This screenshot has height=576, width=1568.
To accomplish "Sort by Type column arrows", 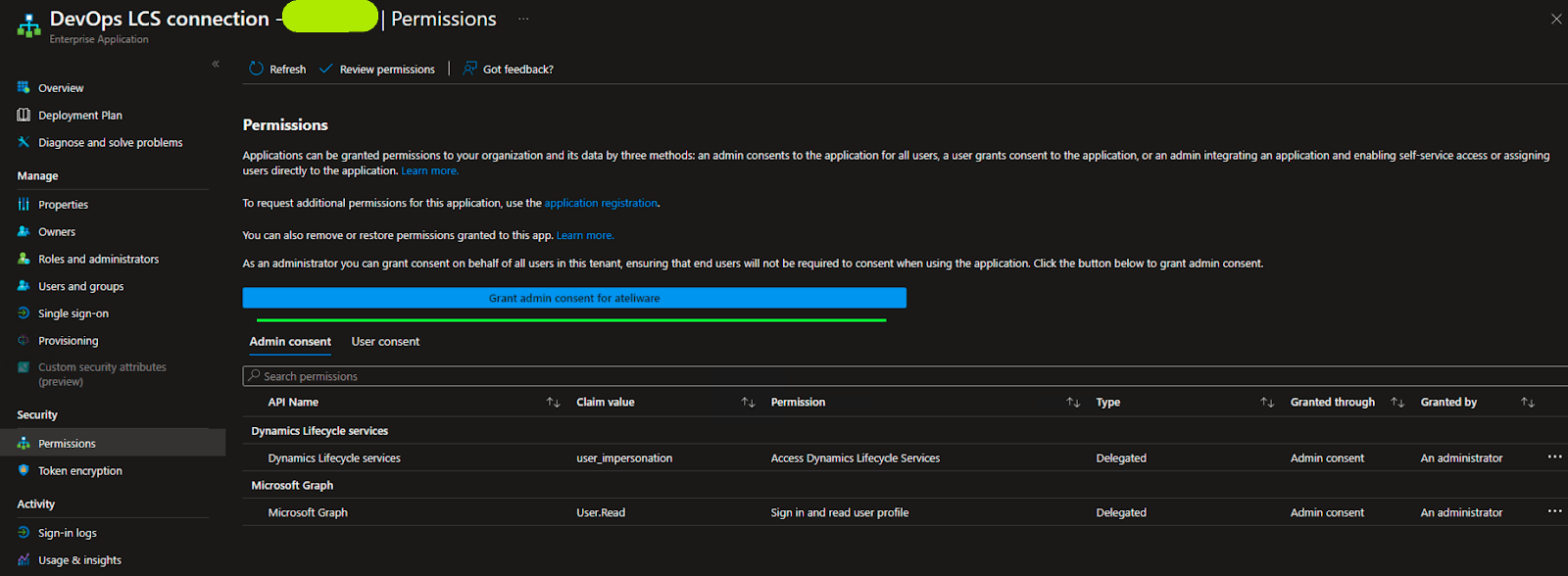I will [1267, 403].
